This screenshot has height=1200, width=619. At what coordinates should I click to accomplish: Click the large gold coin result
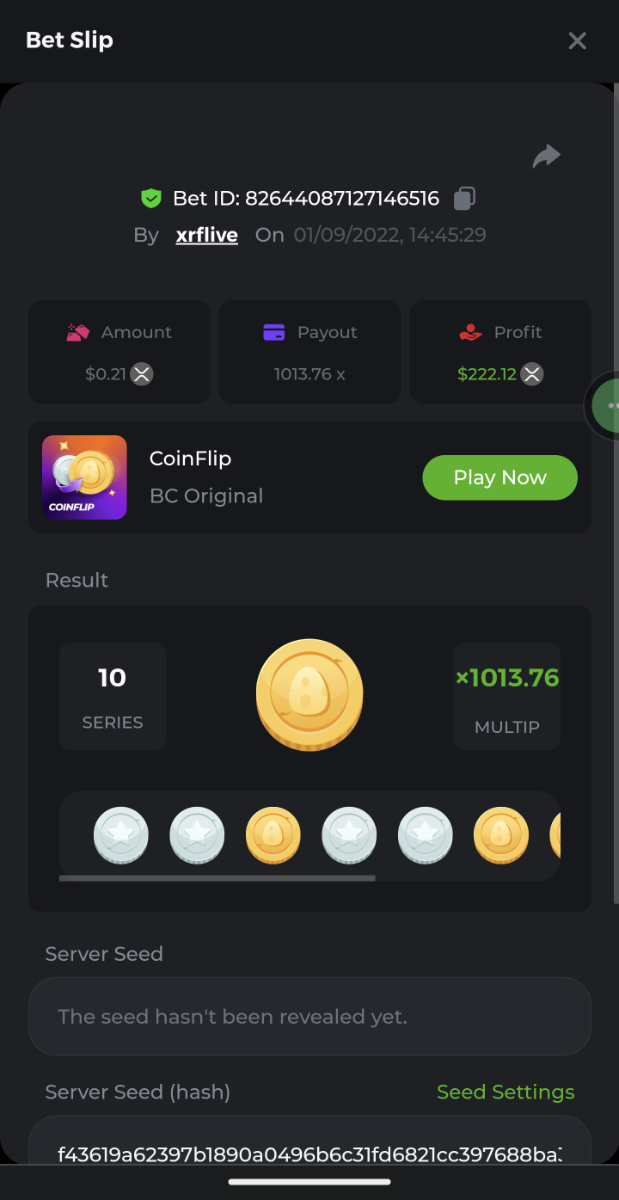tap(309, 695)
